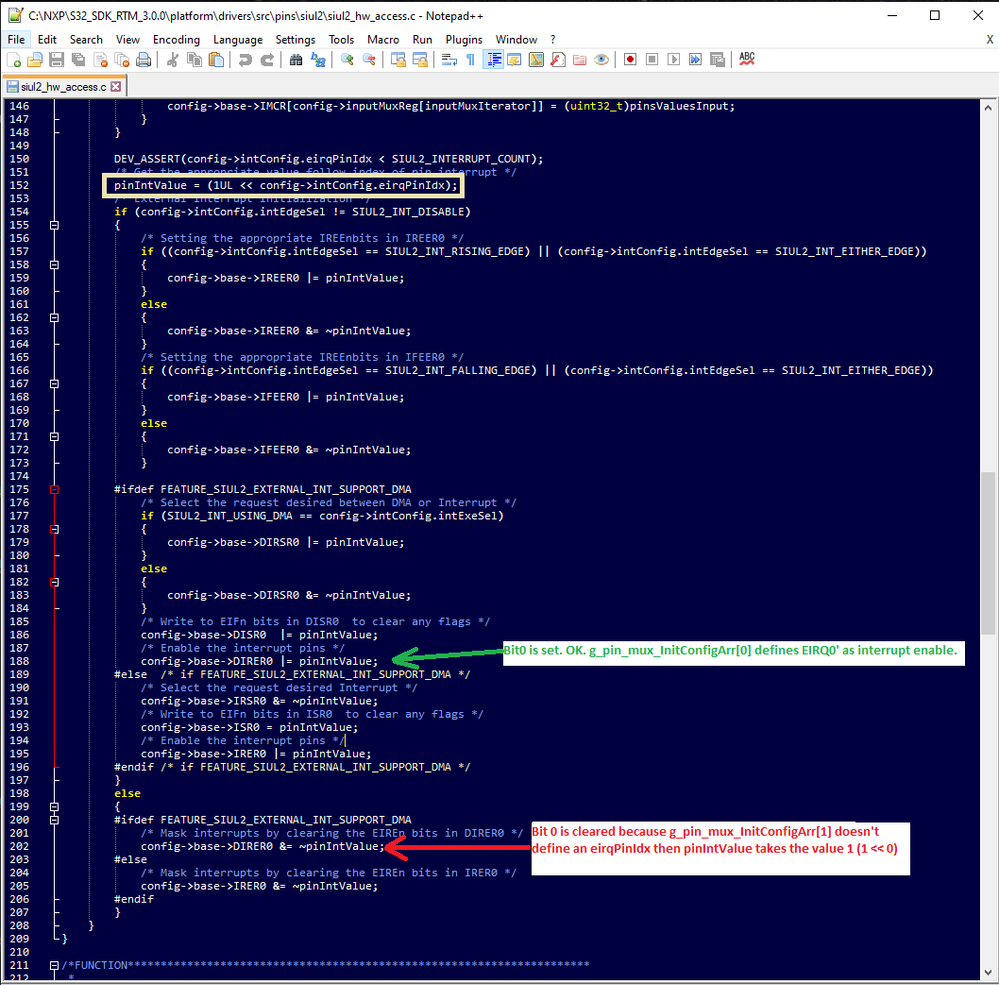Open the ? help menu

552,40
